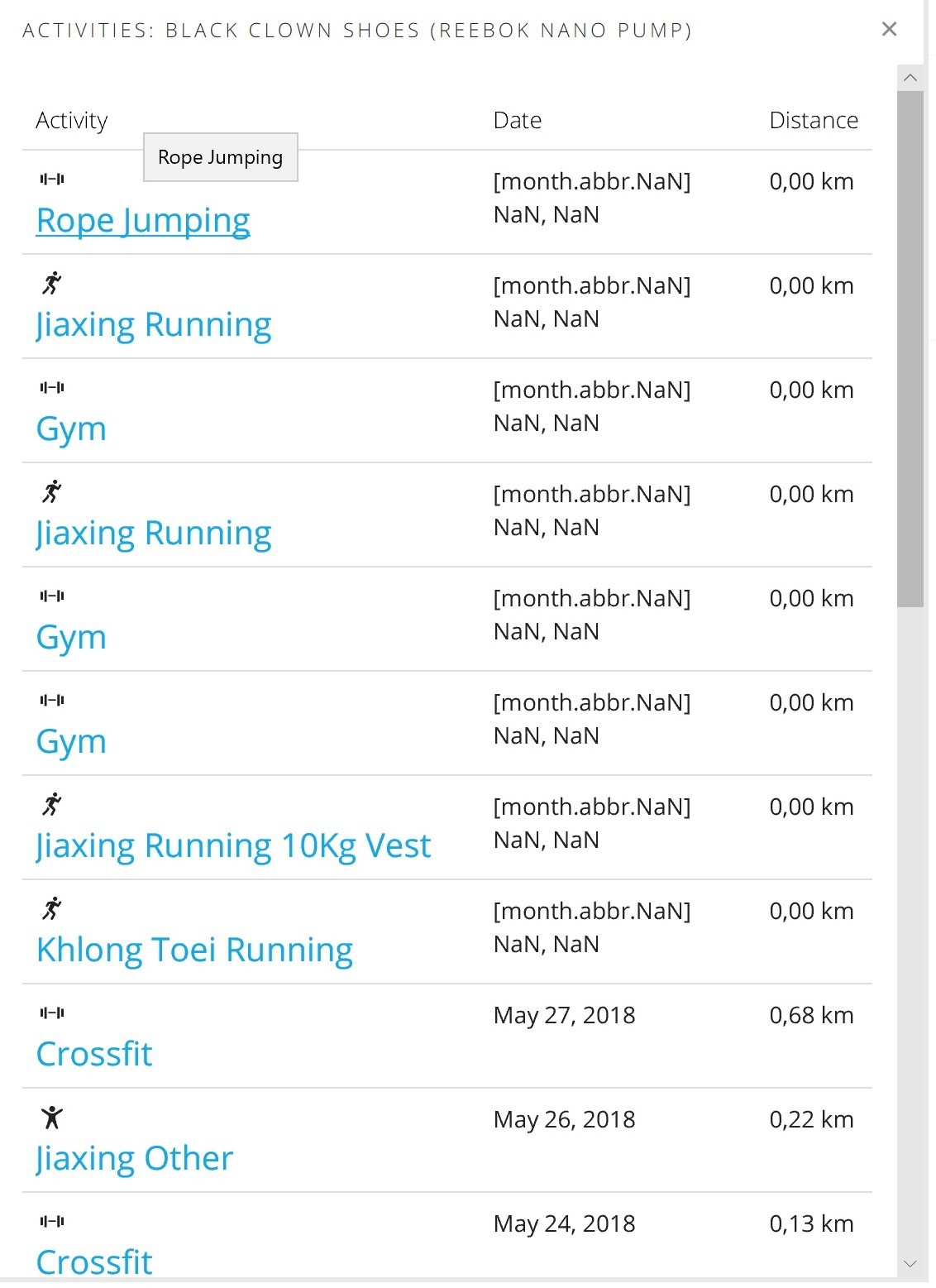
Task: Open the Jiaxing Other activity
Action: click(x=134, y=1159)
